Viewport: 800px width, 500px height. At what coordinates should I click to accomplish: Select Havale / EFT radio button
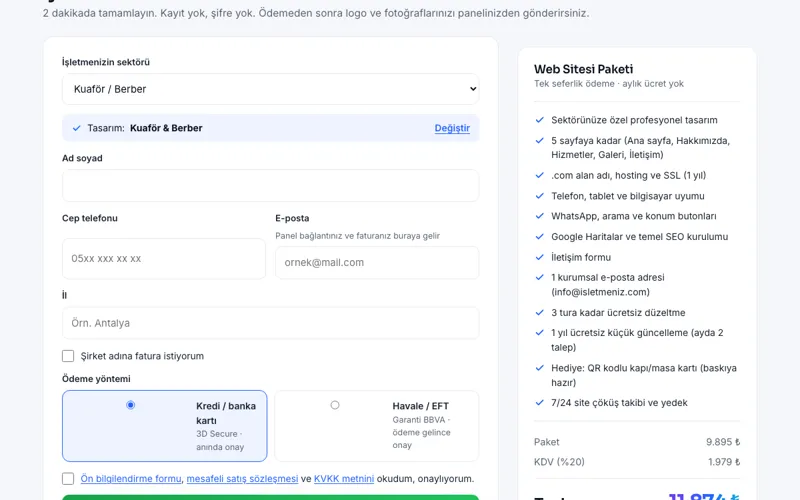pos(335,405)
